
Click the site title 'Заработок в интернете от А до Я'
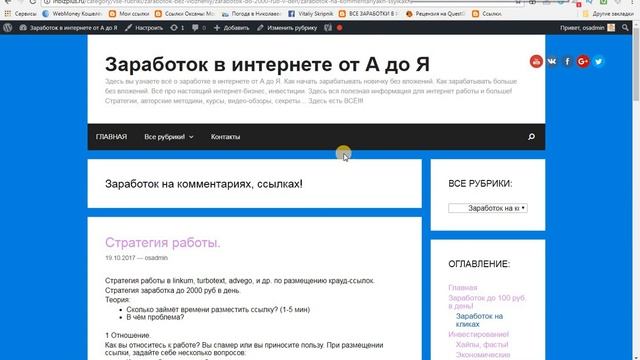pos(267,64)
